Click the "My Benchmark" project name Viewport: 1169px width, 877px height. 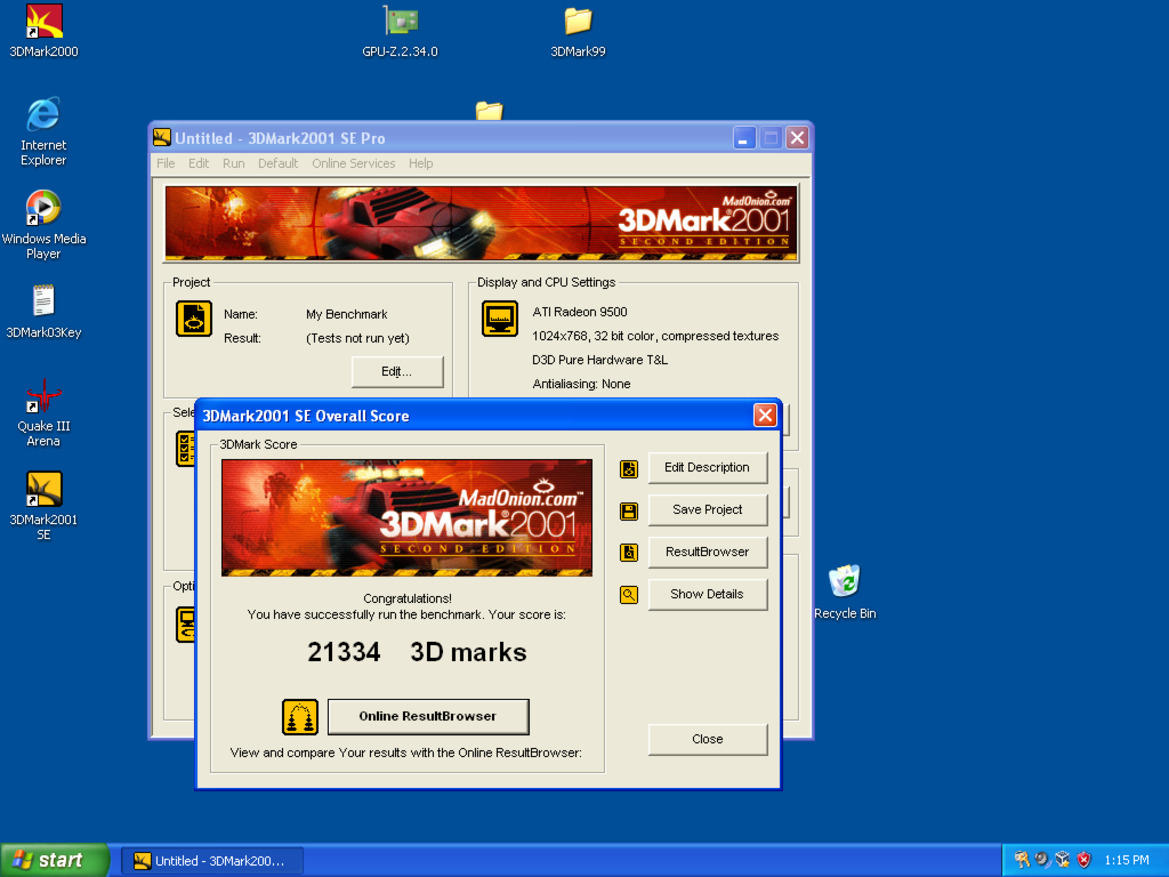[x=347, y=314]
